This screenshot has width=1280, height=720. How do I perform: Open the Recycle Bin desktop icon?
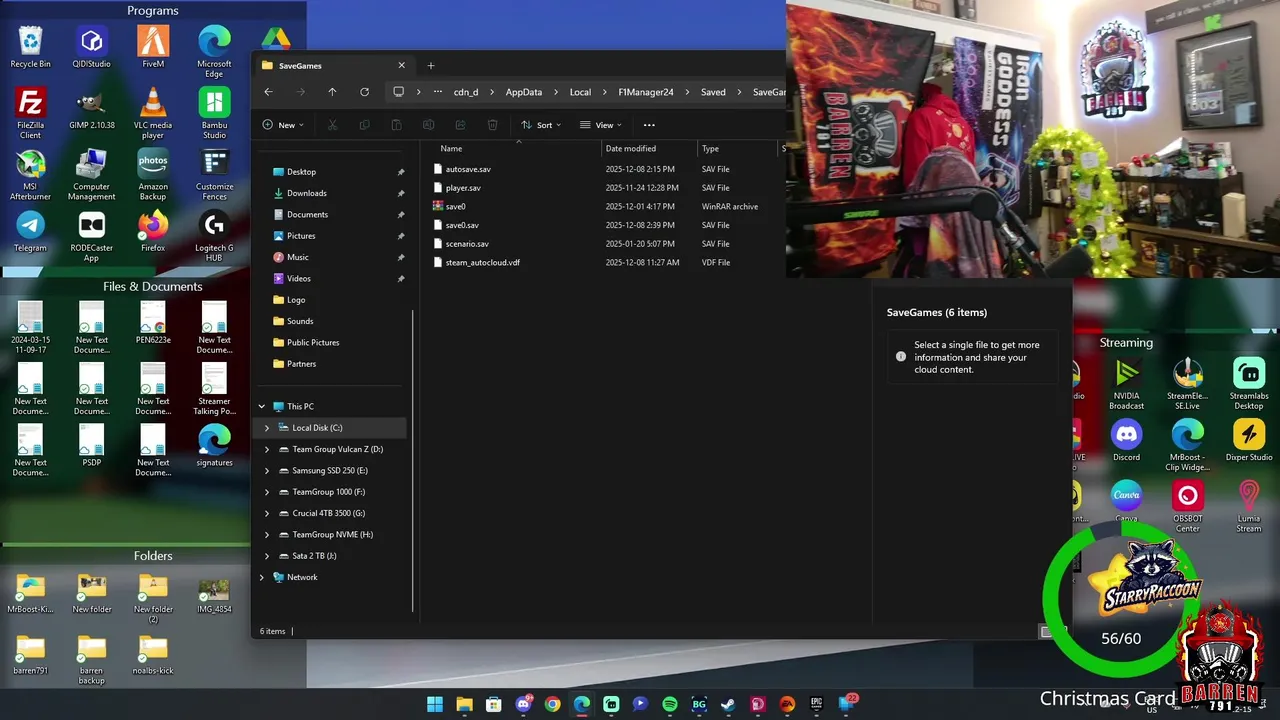[x=31, y=47]
